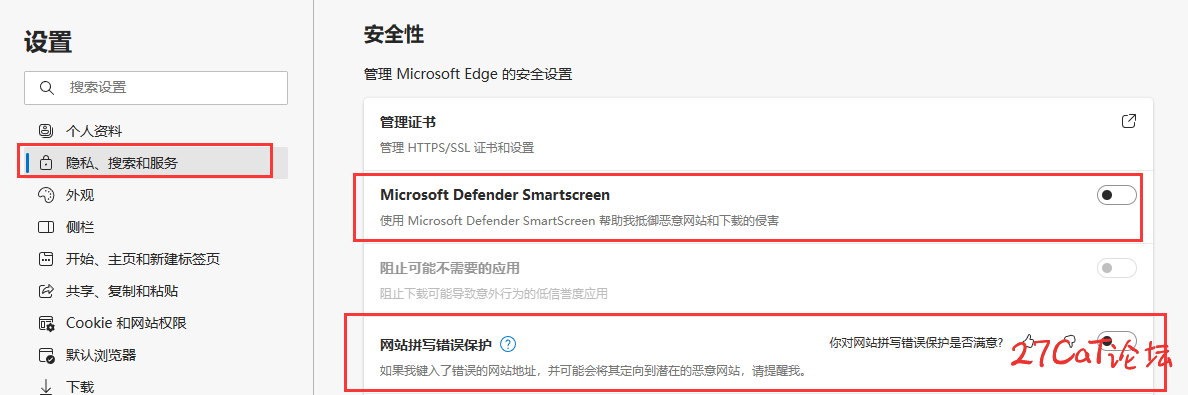The image size is (1188, 395).
Task: Open 管理证书 via the external link icon
Action: pyautogui.click(x=1128, y=121)
